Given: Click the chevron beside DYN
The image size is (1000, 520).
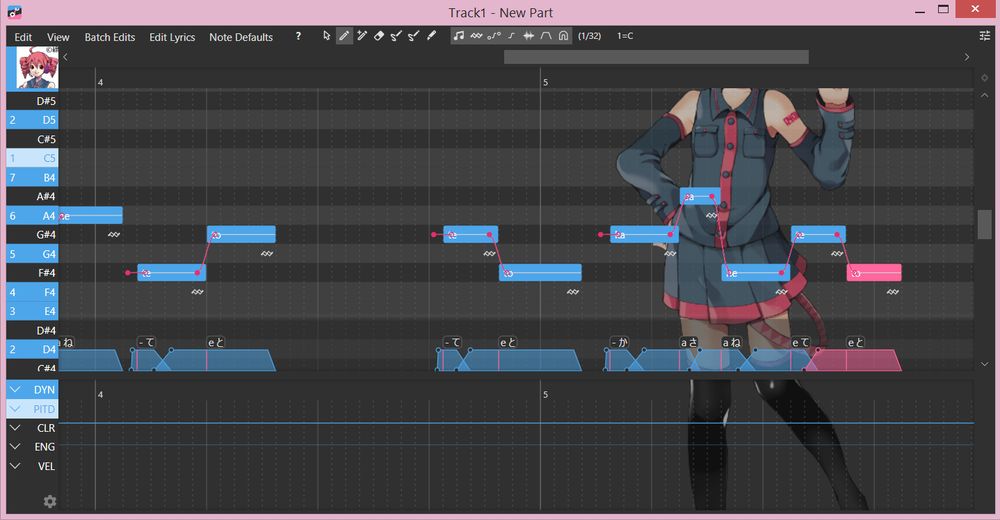Looking at the screenshot, I should coord(15,389).
